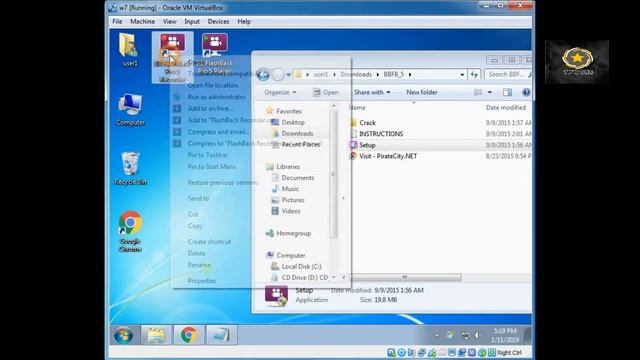
Task: Select Local Disk (C:)
Action: [301, 267]
